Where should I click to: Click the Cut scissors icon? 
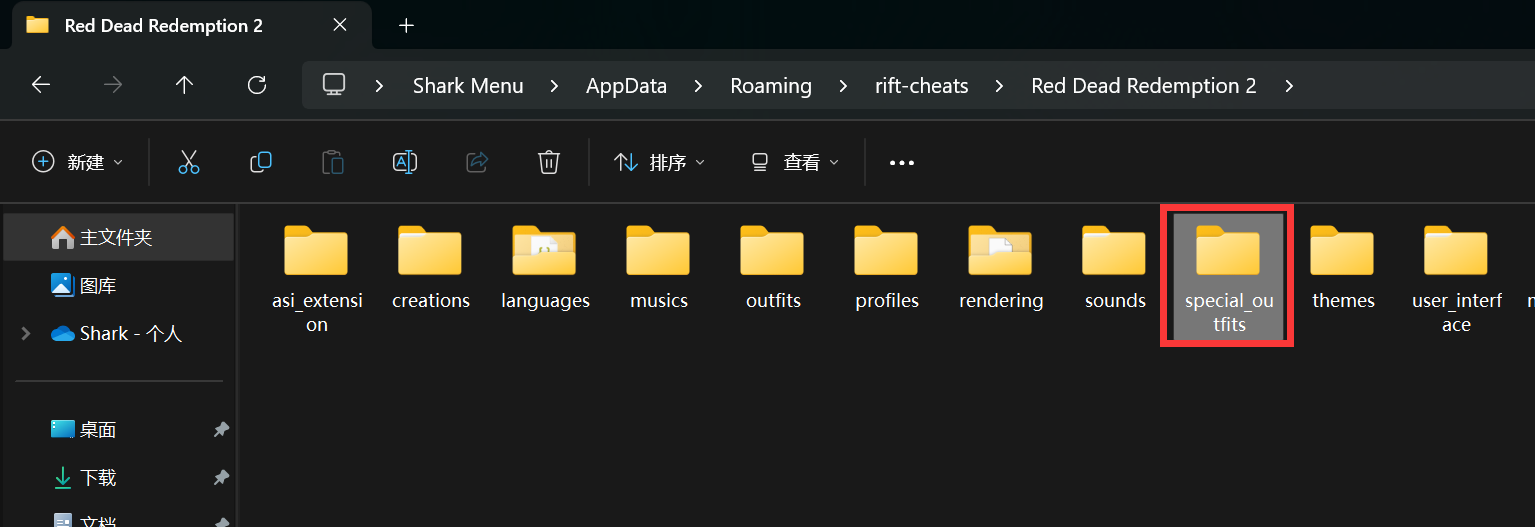pos(189,162)
